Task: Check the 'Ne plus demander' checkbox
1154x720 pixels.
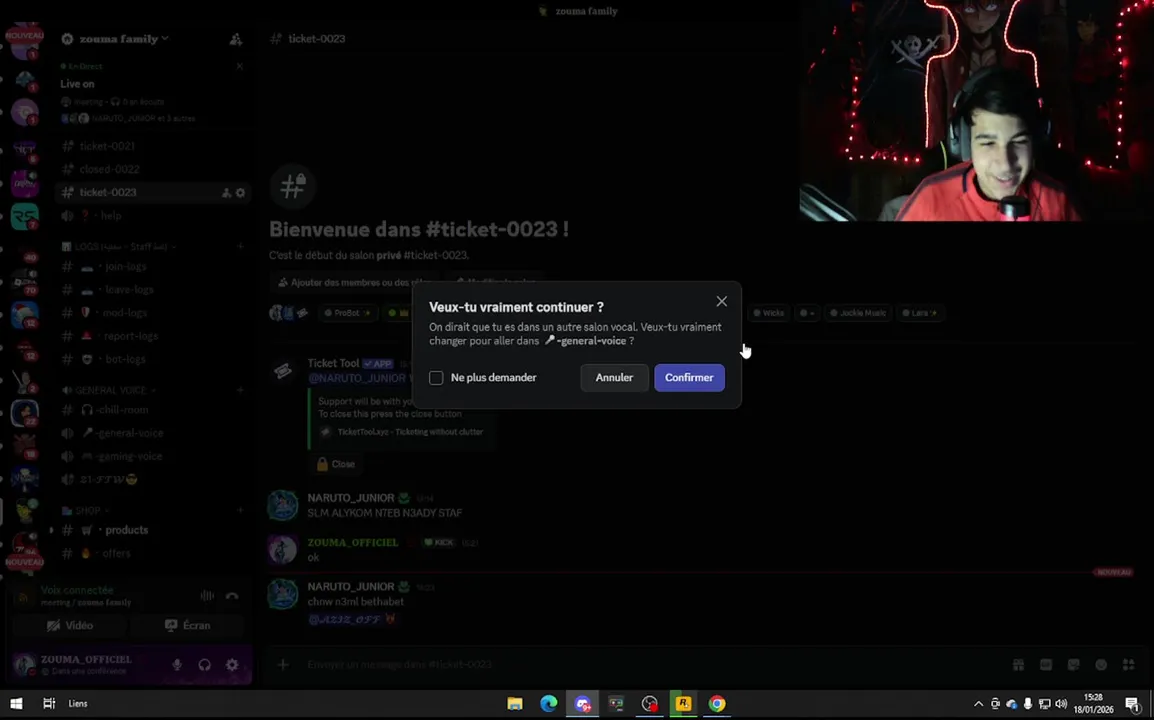Action: pyautogui.click(x=436, y=378)
